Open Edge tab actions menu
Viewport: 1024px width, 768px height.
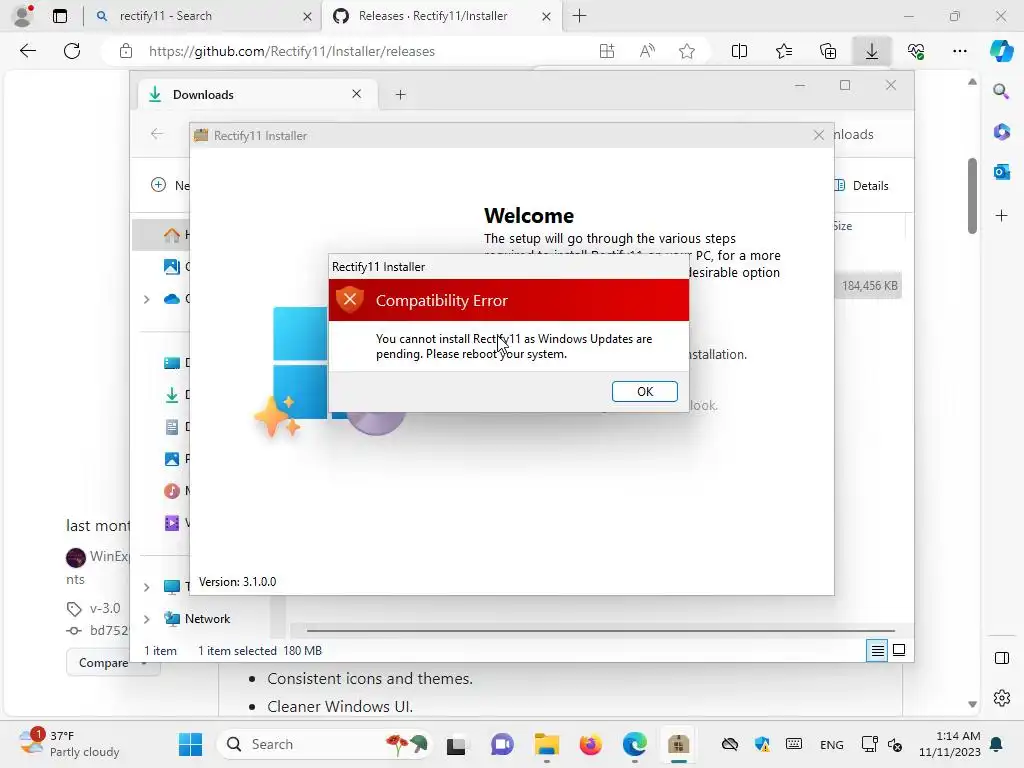point(59,16)
